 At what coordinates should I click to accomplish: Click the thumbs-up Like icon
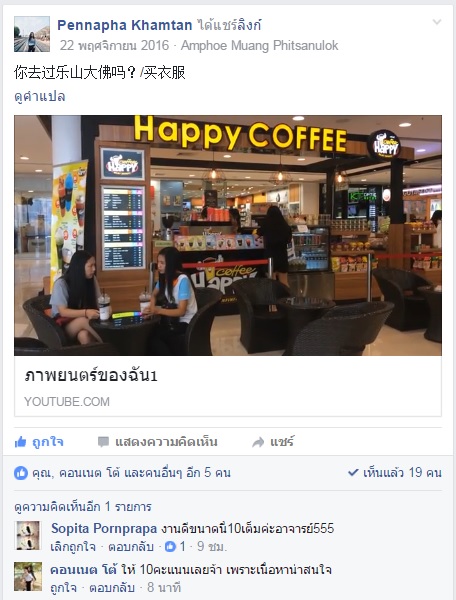point(20,442)
